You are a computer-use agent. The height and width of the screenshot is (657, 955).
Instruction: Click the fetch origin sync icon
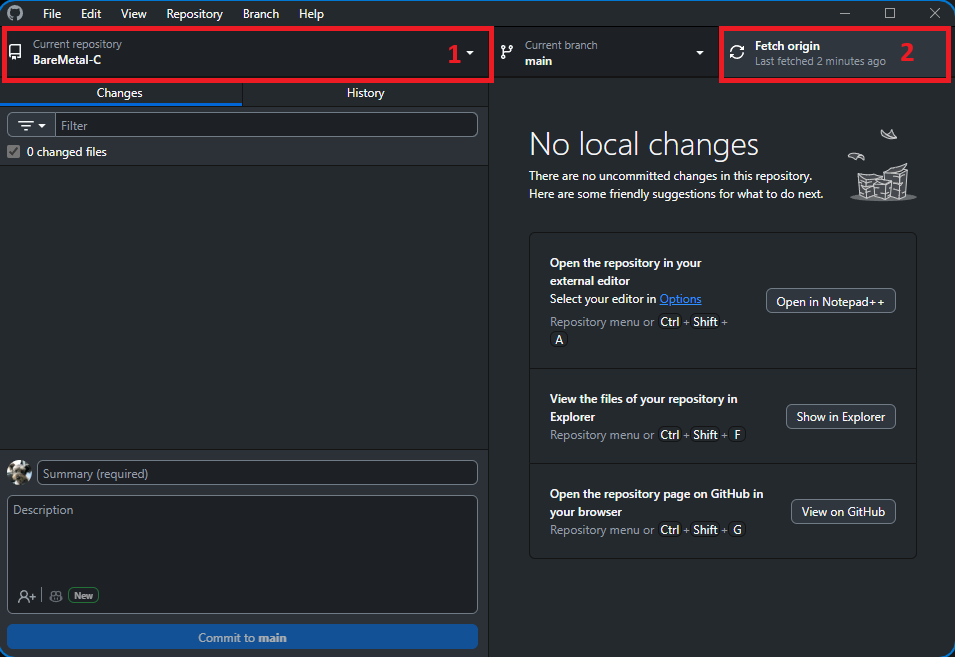pos(737,53)
